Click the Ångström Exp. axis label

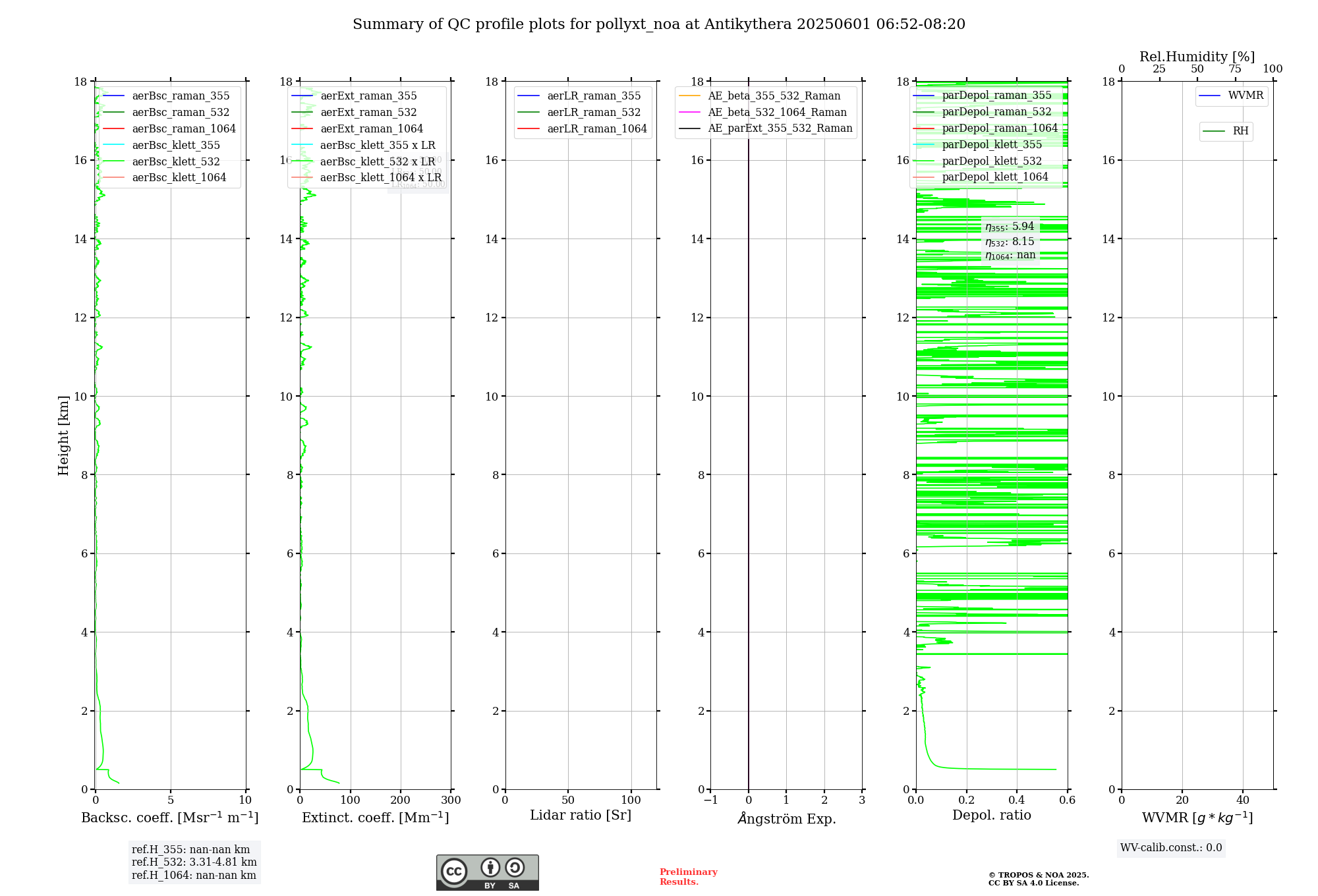point(786,819)
